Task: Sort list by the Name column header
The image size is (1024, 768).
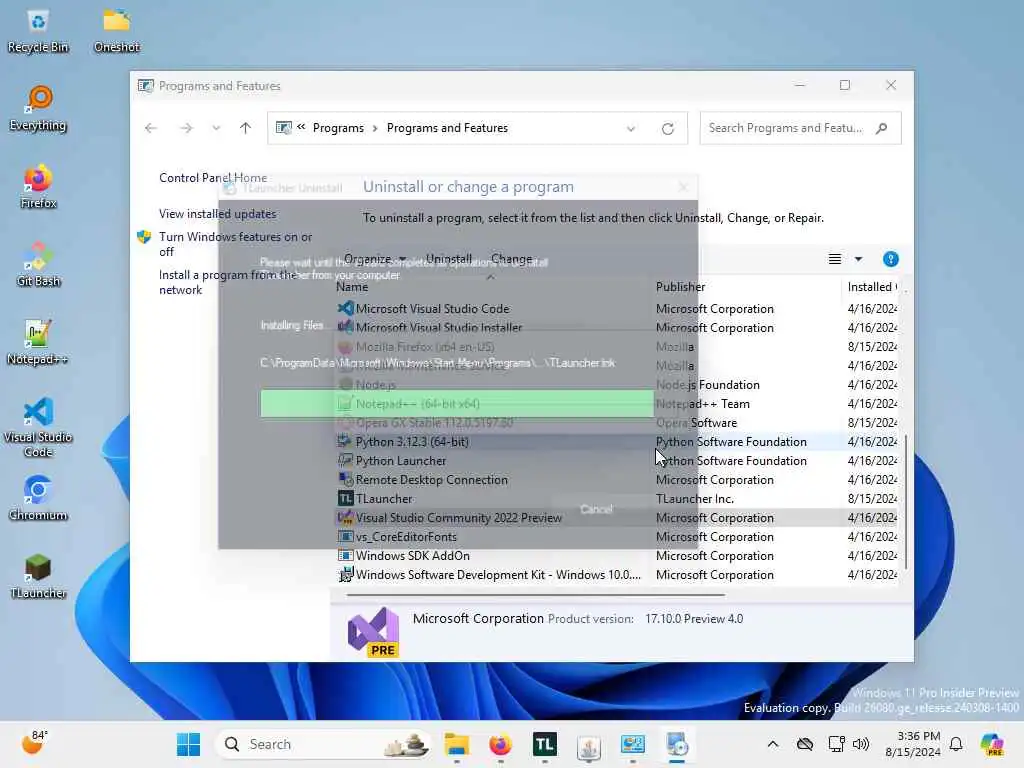Action: (x=352, y=287)
